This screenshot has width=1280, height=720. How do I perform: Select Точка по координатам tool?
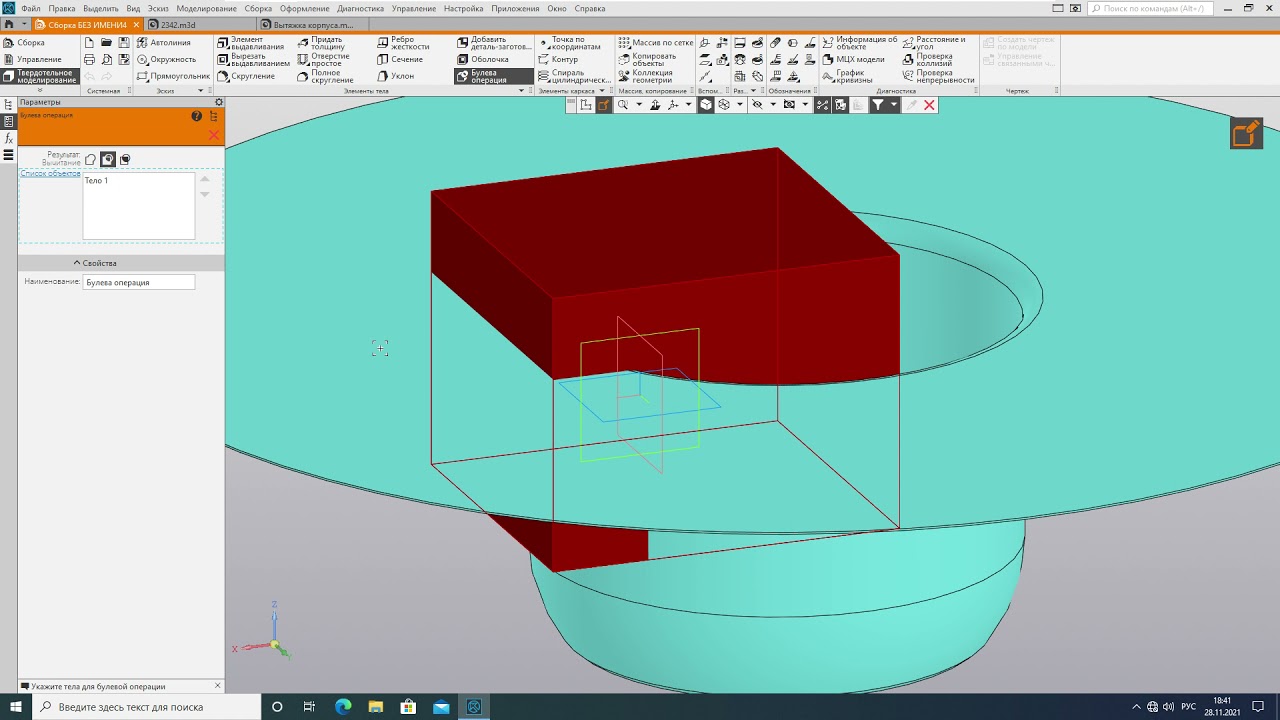[569, 43]
